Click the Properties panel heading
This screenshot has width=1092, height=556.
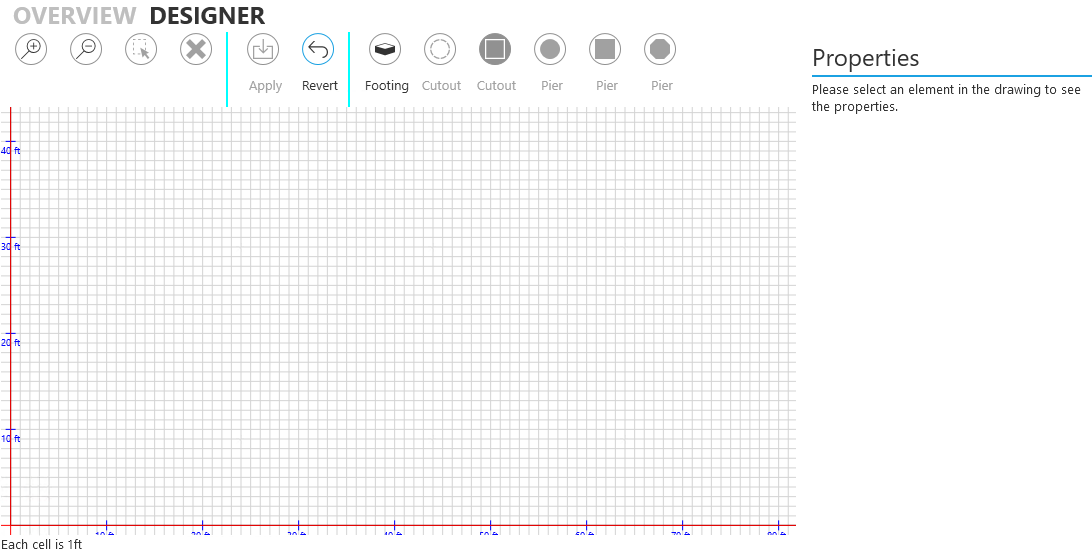(x=865, y=58)
